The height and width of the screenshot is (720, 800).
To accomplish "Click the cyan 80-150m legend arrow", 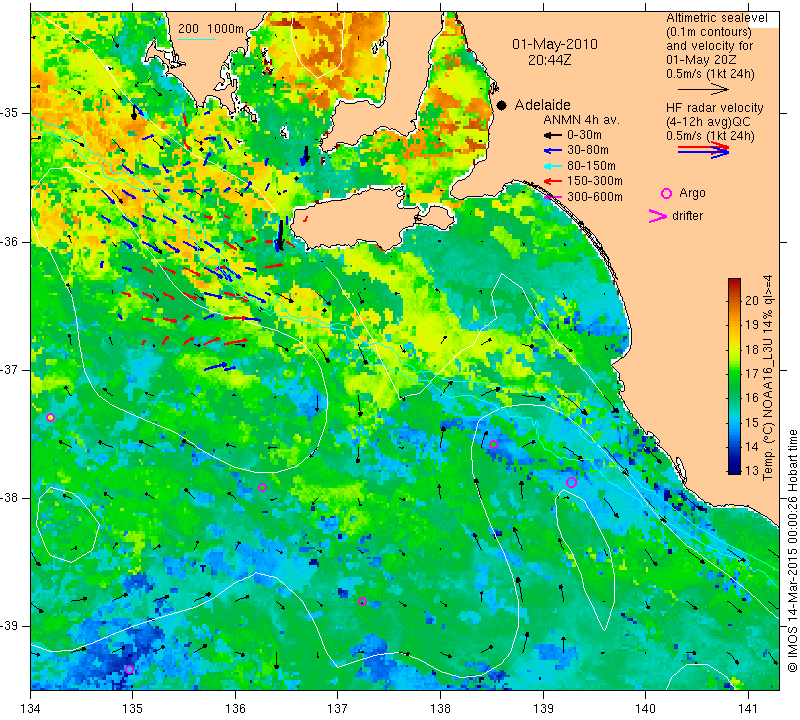I will pos(552,166).
